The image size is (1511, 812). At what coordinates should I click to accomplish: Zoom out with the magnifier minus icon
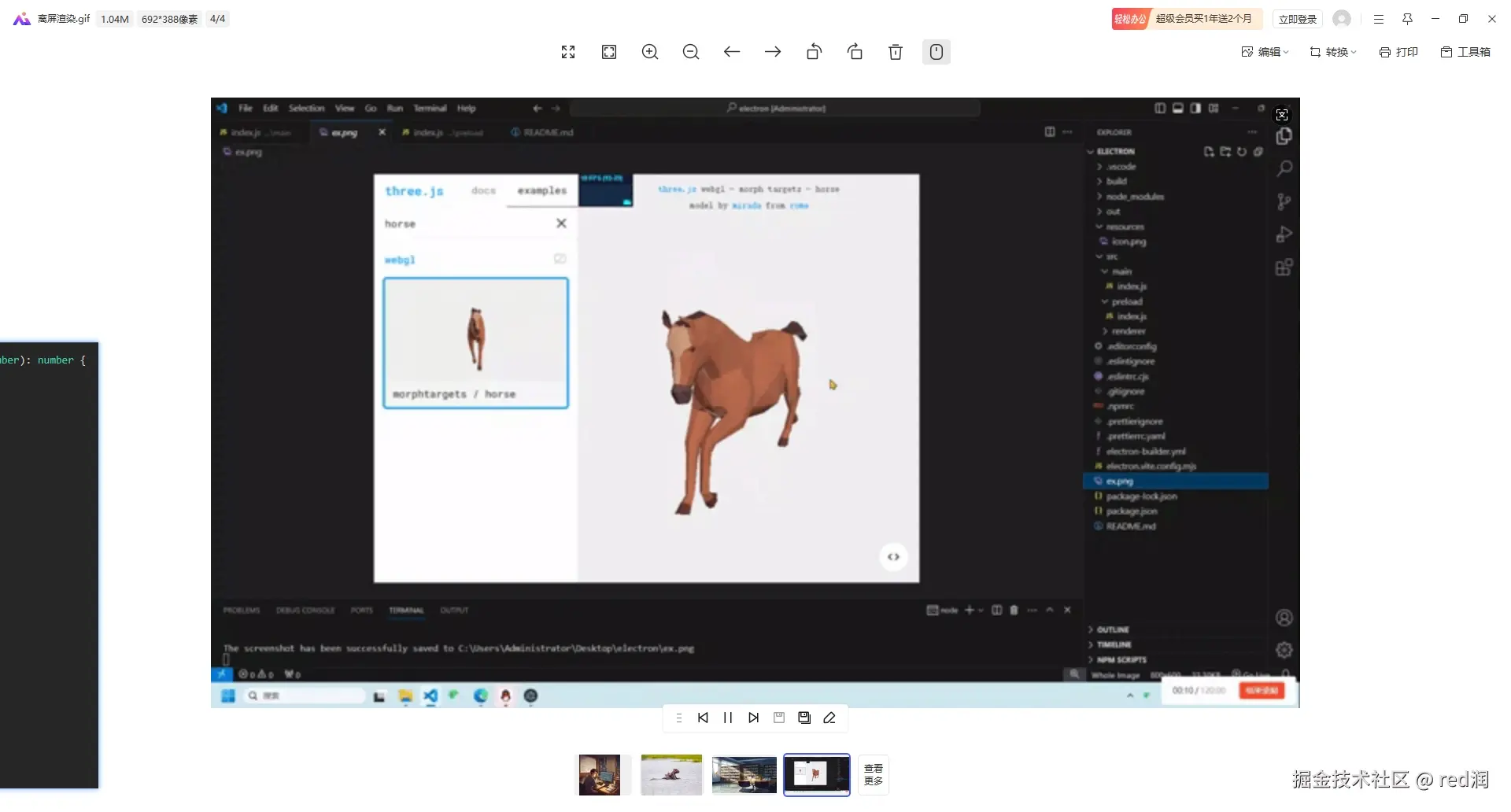coord(691,52)
